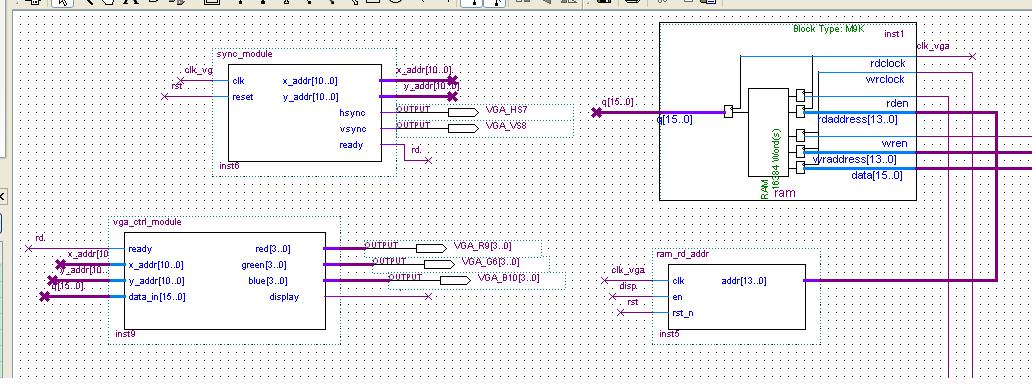Click the wrclock port of ram
This screenshot has height=384, width=1032.
click(885, 80)
